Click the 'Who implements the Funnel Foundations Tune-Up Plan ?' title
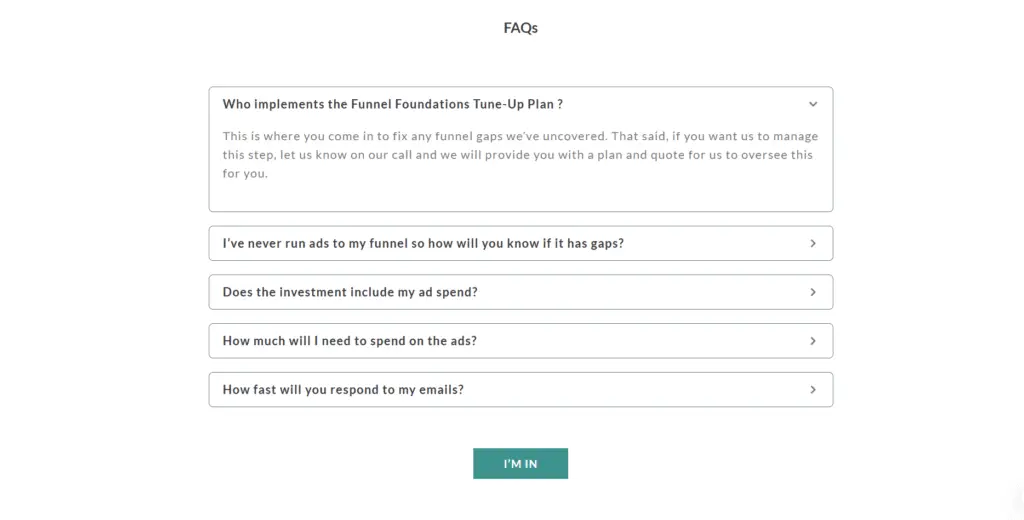 pyautogui.click(x=393, y=104)
